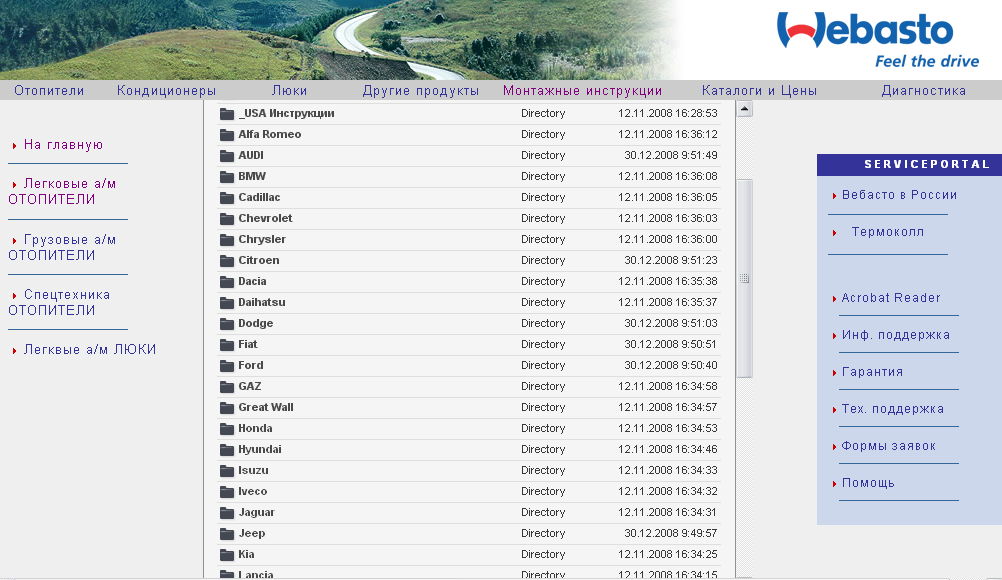
Task: Open the AUDI directory
Action: 251,156
